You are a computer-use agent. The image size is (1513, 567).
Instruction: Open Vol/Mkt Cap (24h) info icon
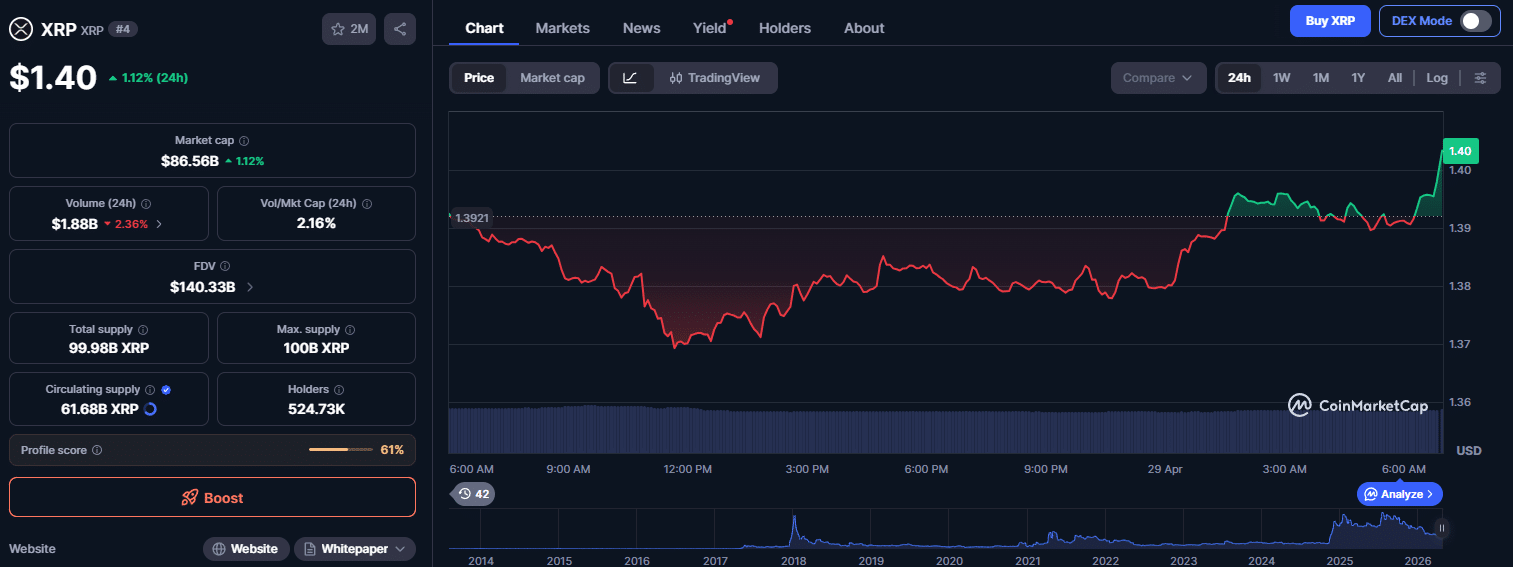tap(367, 203)
